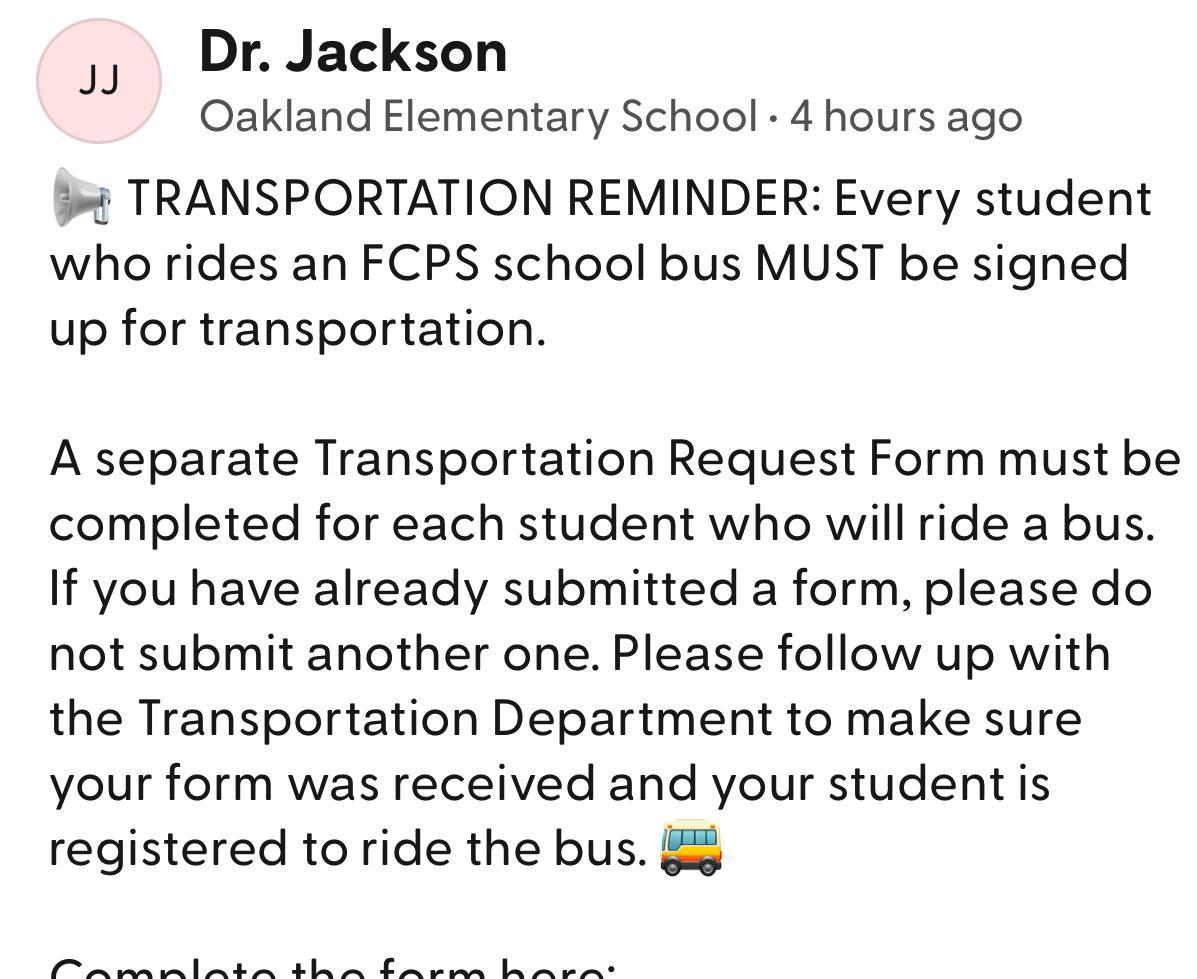Click the 'already submitted a form' sentence

pos(611,589)
